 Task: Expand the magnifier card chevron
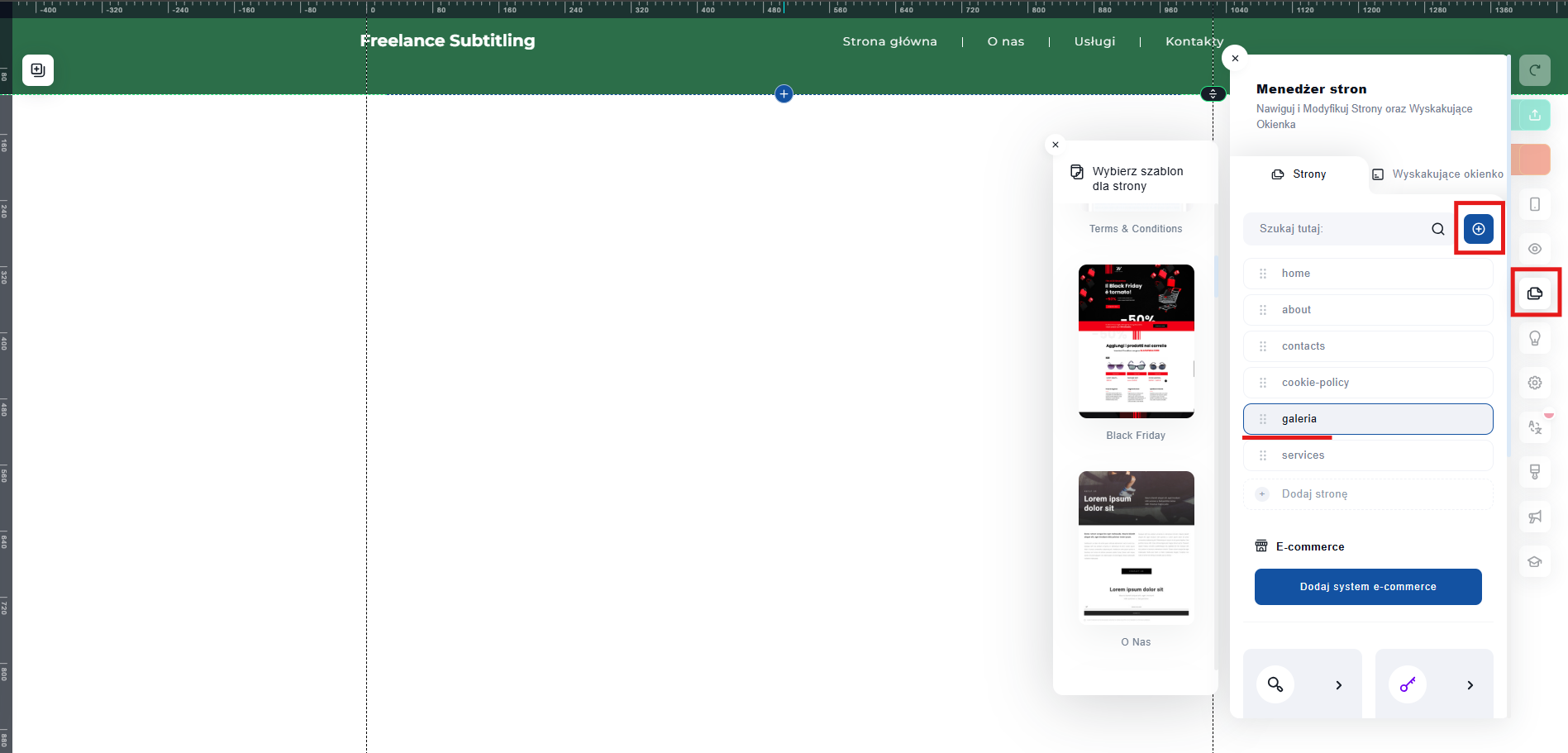(1338, 685)
